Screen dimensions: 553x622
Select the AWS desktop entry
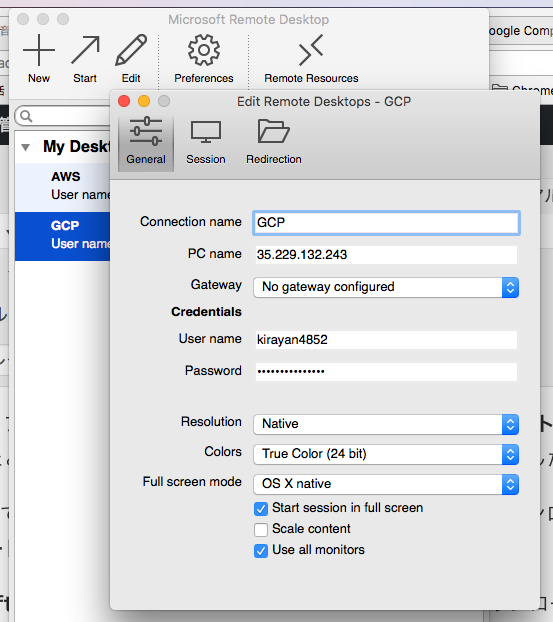click(62, 186)
